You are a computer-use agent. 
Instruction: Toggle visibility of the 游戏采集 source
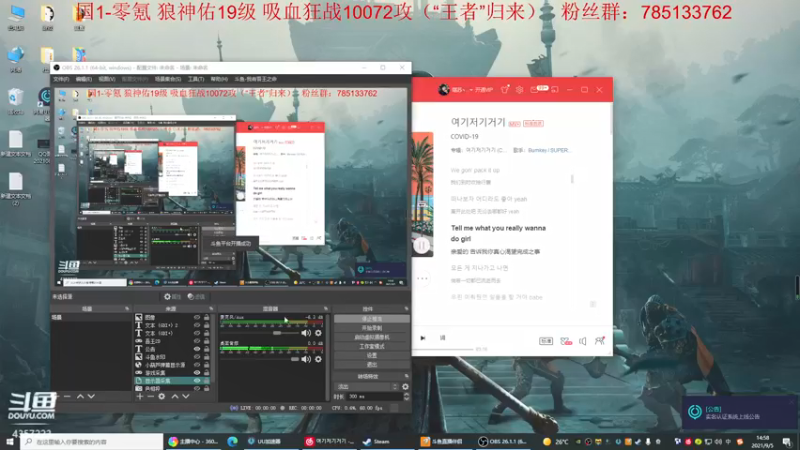(197, 373)
